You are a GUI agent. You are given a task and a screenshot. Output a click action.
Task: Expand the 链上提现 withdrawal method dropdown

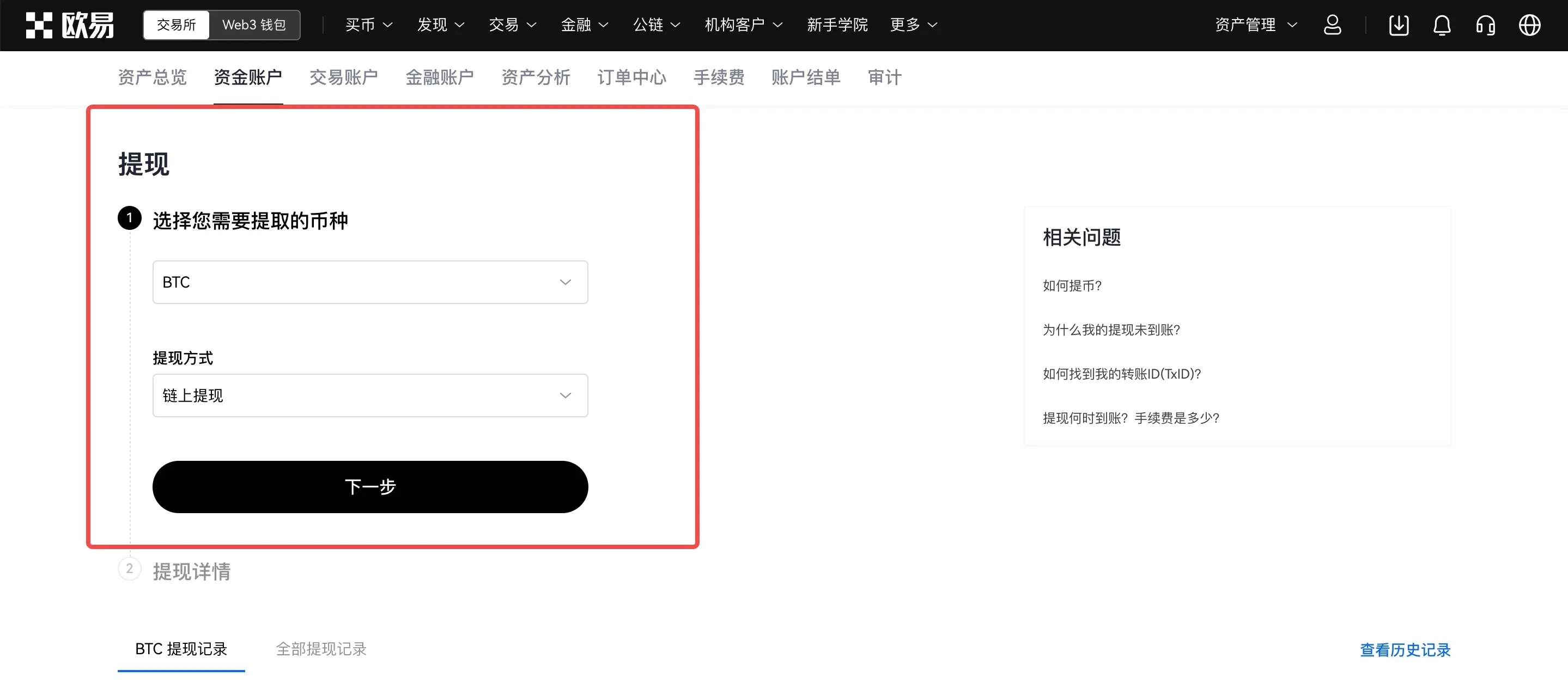pyautogui.click(x=370, y=395)
